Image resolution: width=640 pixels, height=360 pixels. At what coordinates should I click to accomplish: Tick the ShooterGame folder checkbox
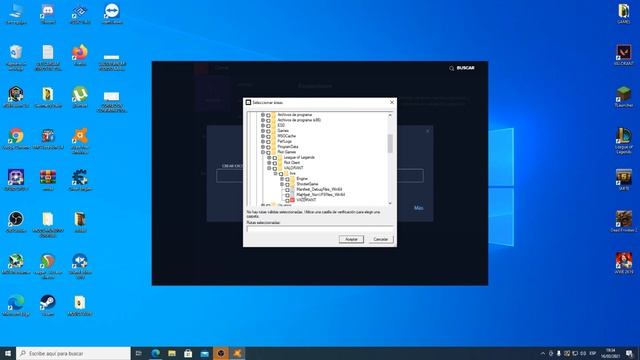pos(287,184)
